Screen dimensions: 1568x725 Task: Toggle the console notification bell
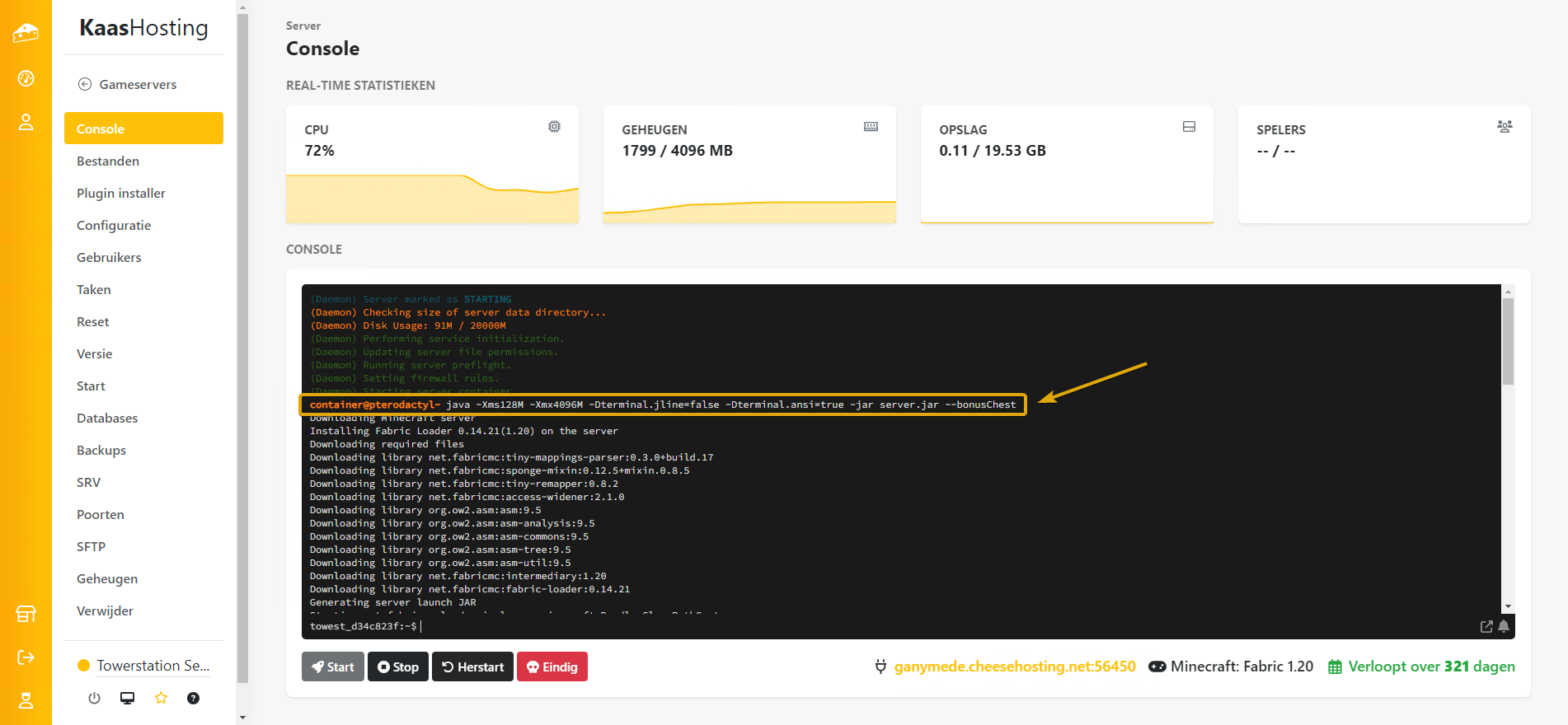(x=1504, y=627)
